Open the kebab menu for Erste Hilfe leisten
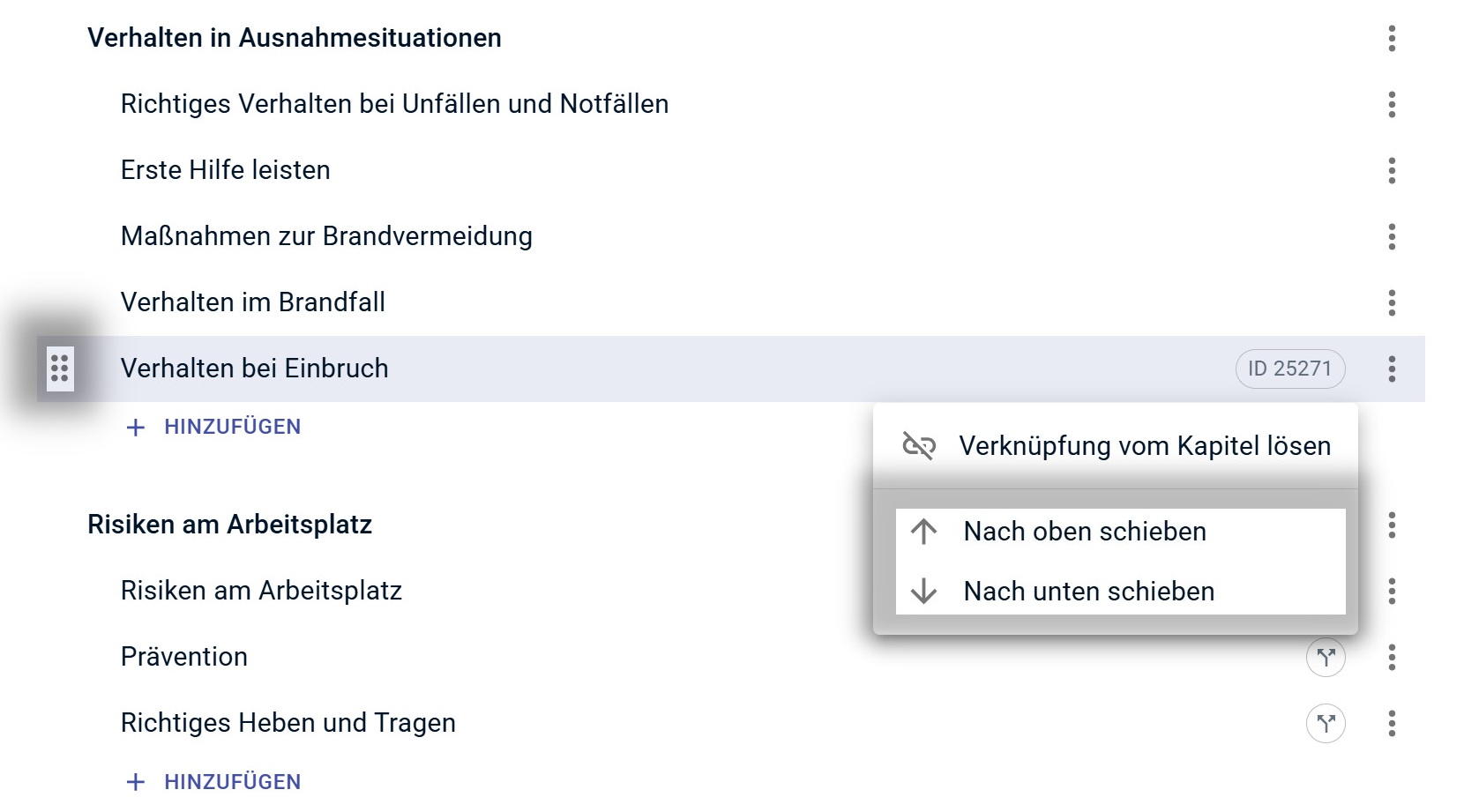 (1392, 170)
